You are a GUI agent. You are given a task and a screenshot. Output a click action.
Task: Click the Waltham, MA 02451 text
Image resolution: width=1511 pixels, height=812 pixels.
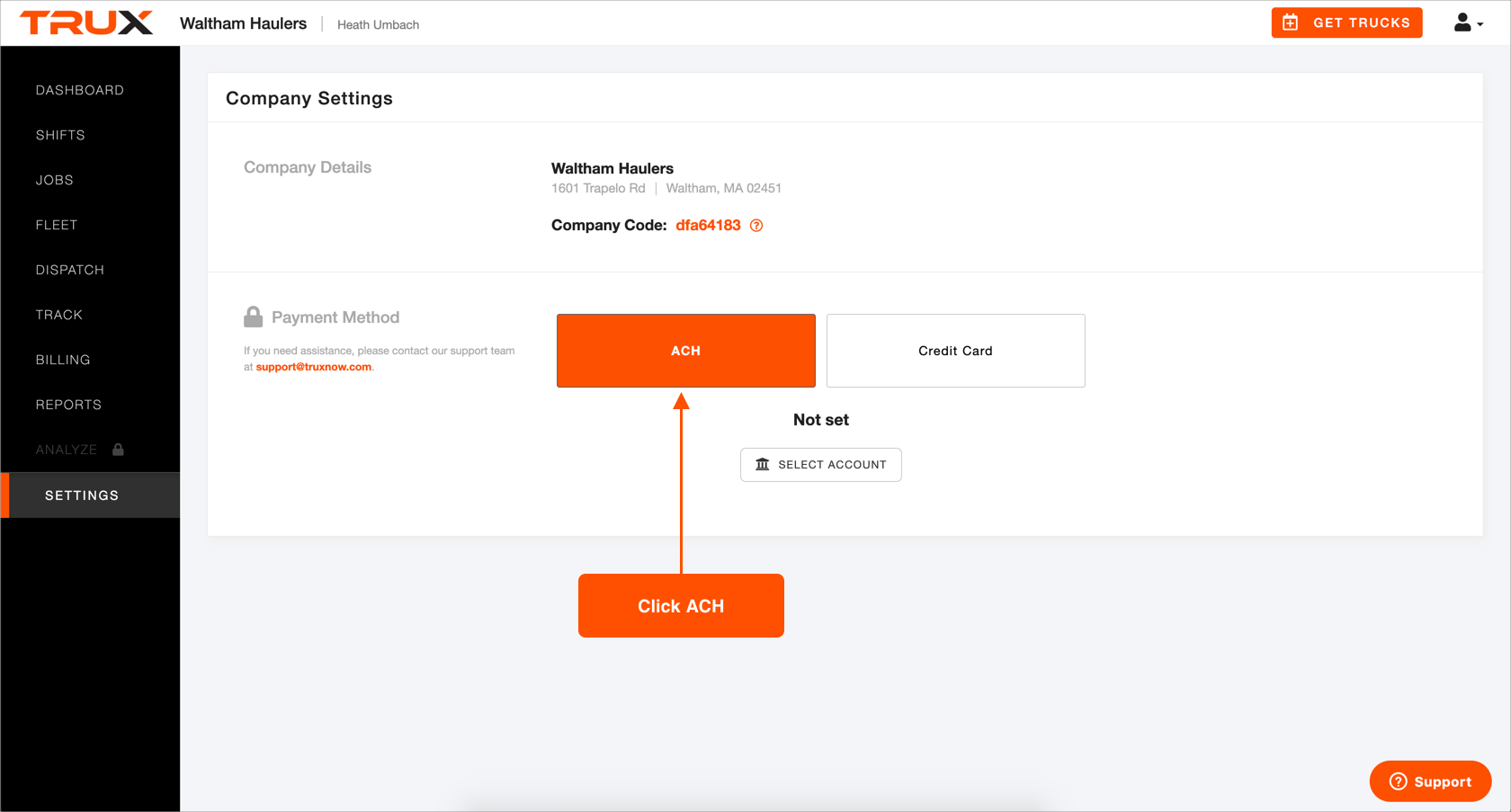[x=724, y=188]
